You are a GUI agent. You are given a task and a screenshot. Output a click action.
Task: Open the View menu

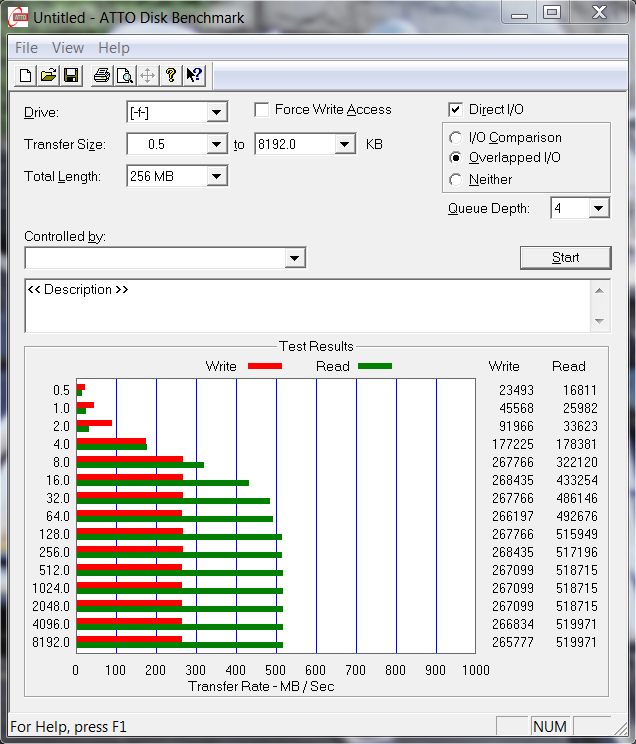tap(68, 48)
